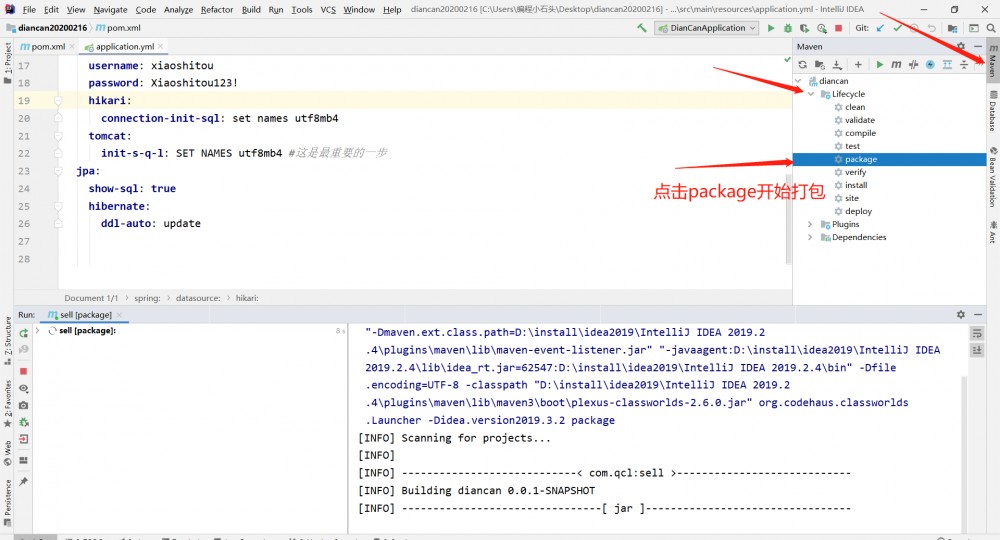This screenshot has height=540, width=1000.
Task: Open Maven panel settings gear
Action: coord(960,47)
